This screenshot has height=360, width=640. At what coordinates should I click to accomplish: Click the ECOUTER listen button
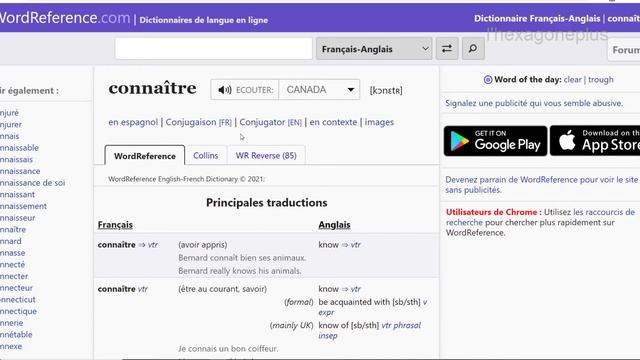coord(245,90)
